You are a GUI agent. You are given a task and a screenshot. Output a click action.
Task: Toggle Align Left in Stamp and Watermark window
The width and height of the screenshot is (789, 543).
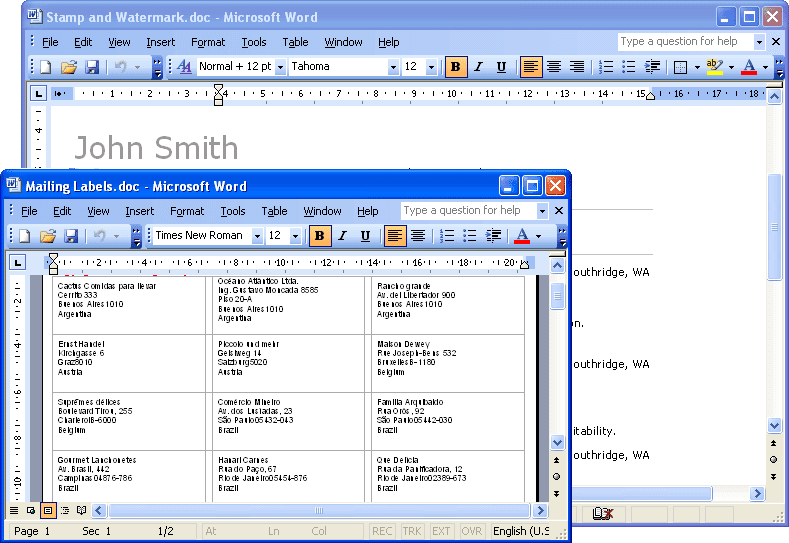point(530,67)
